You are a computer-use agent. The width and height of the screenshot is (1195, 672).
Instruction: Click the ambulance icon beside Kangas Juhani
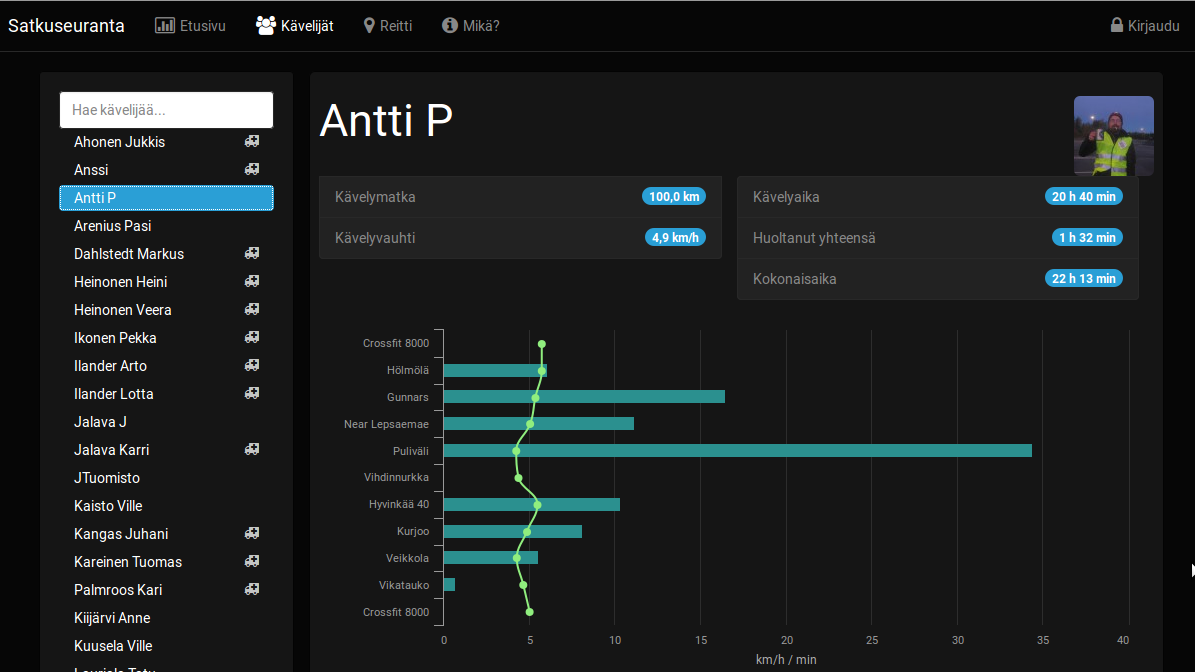tap(252, 533)
